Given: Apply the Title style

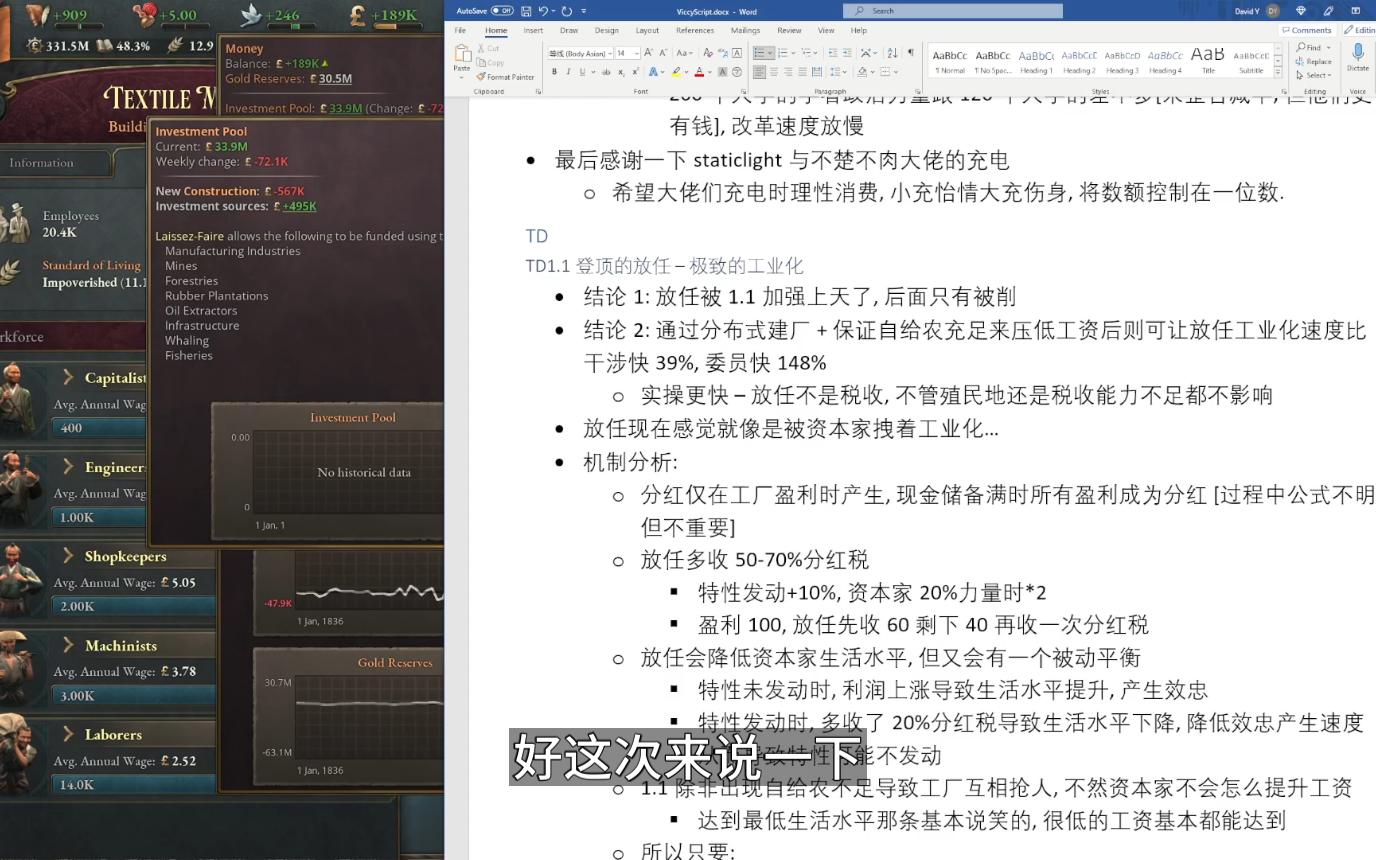Looking at the screenshot, I should (x=1208, y=61).
